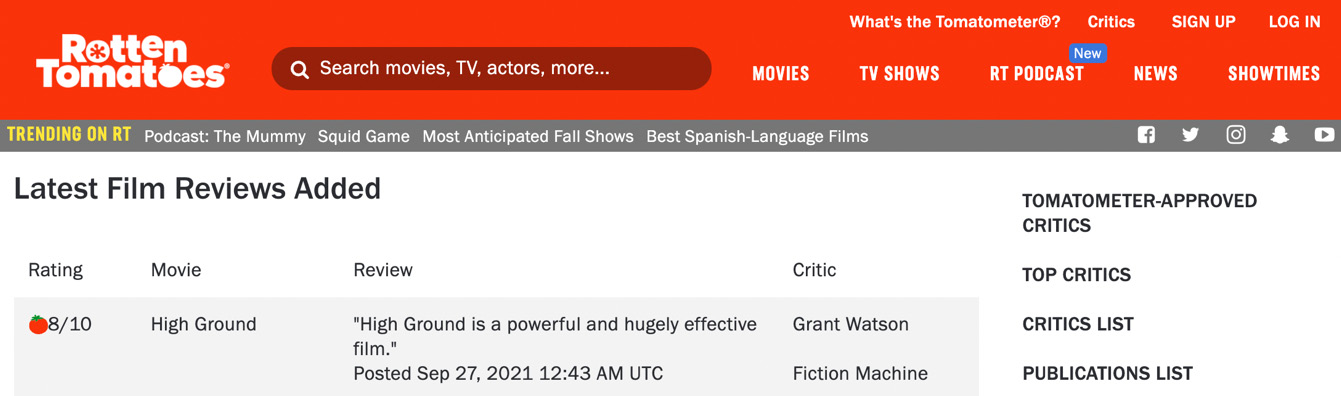Click the search movies input field
This screenshot has width=1341, height=396.
(x=491, y=69)
